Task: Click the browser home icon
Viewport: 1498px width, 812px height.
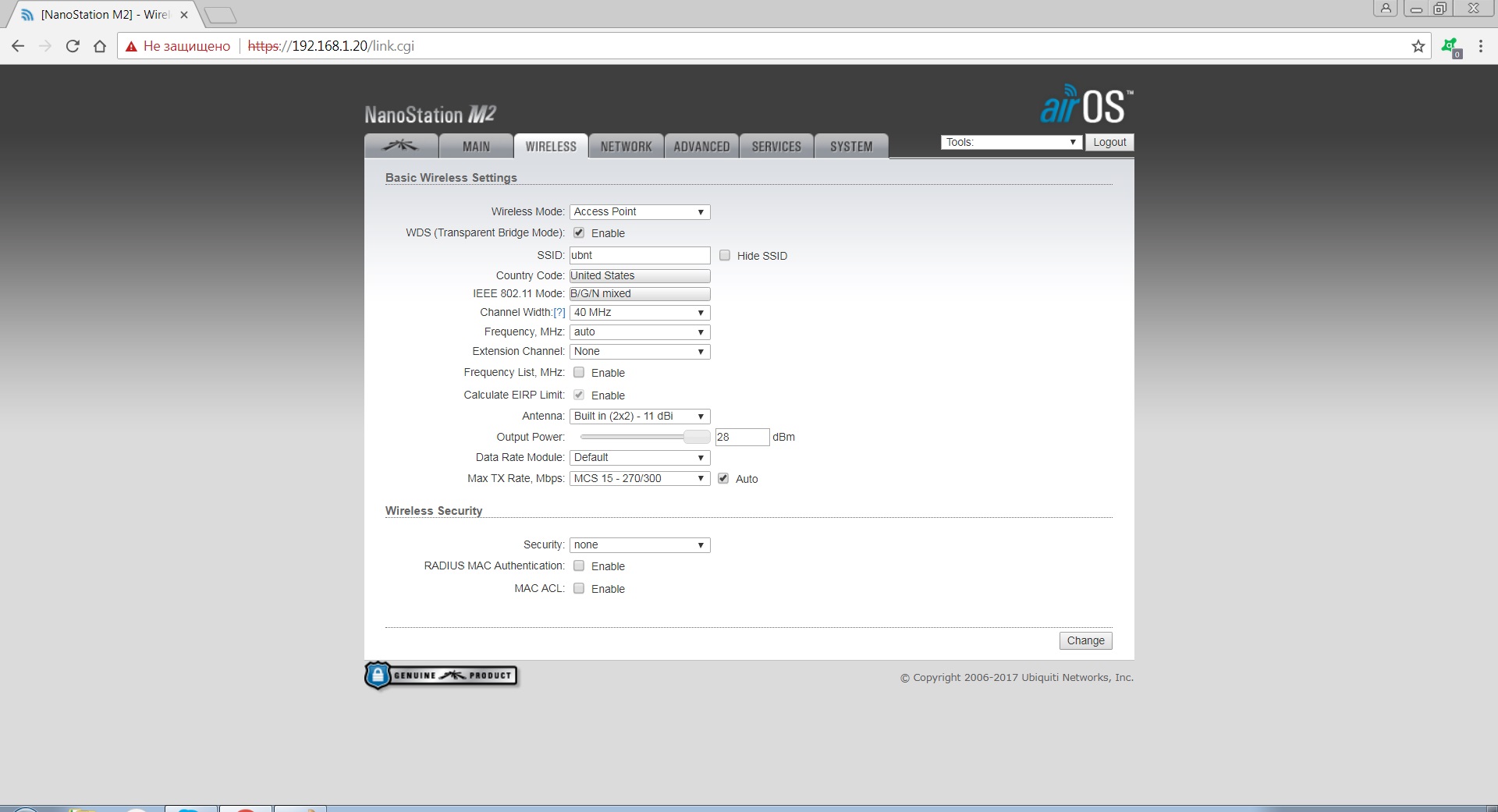Action: tap(100, 46)
